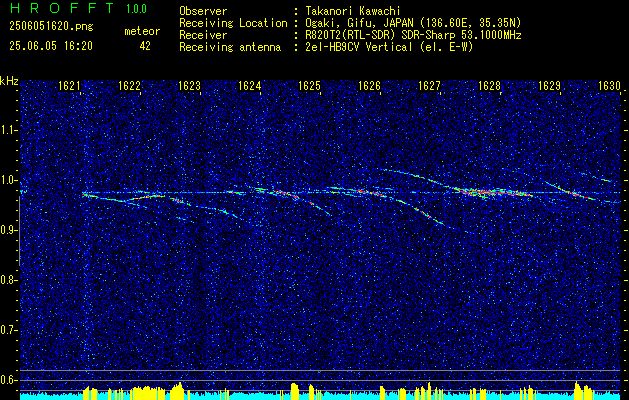Screen dimensions: 629x400
Task: Click frequency axis label 0.6
Action: pyautogui.click(x=7, y=380)
